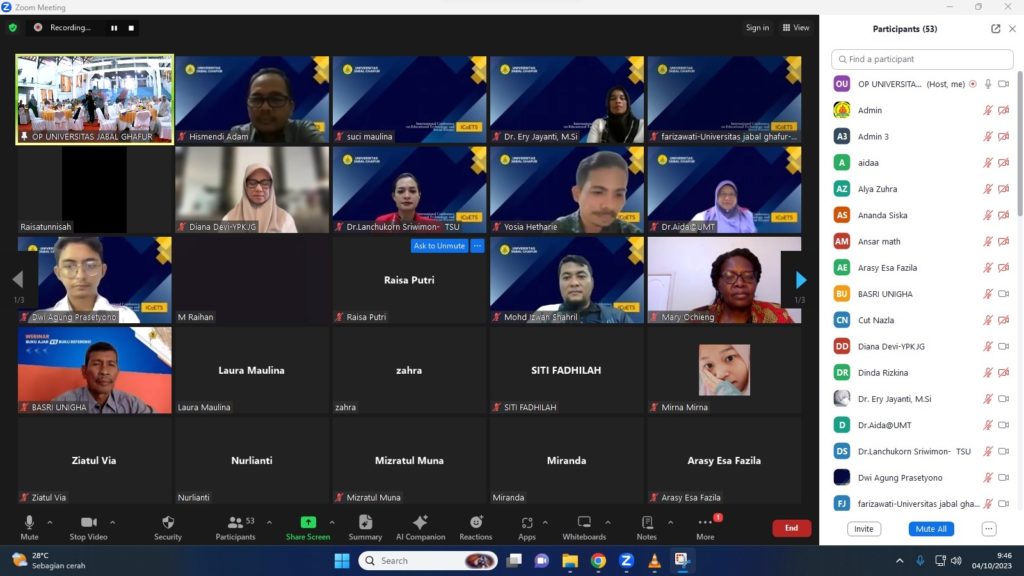Click the green Share Screen icon
Screen dimensions: 1024x576
[308, 522]
